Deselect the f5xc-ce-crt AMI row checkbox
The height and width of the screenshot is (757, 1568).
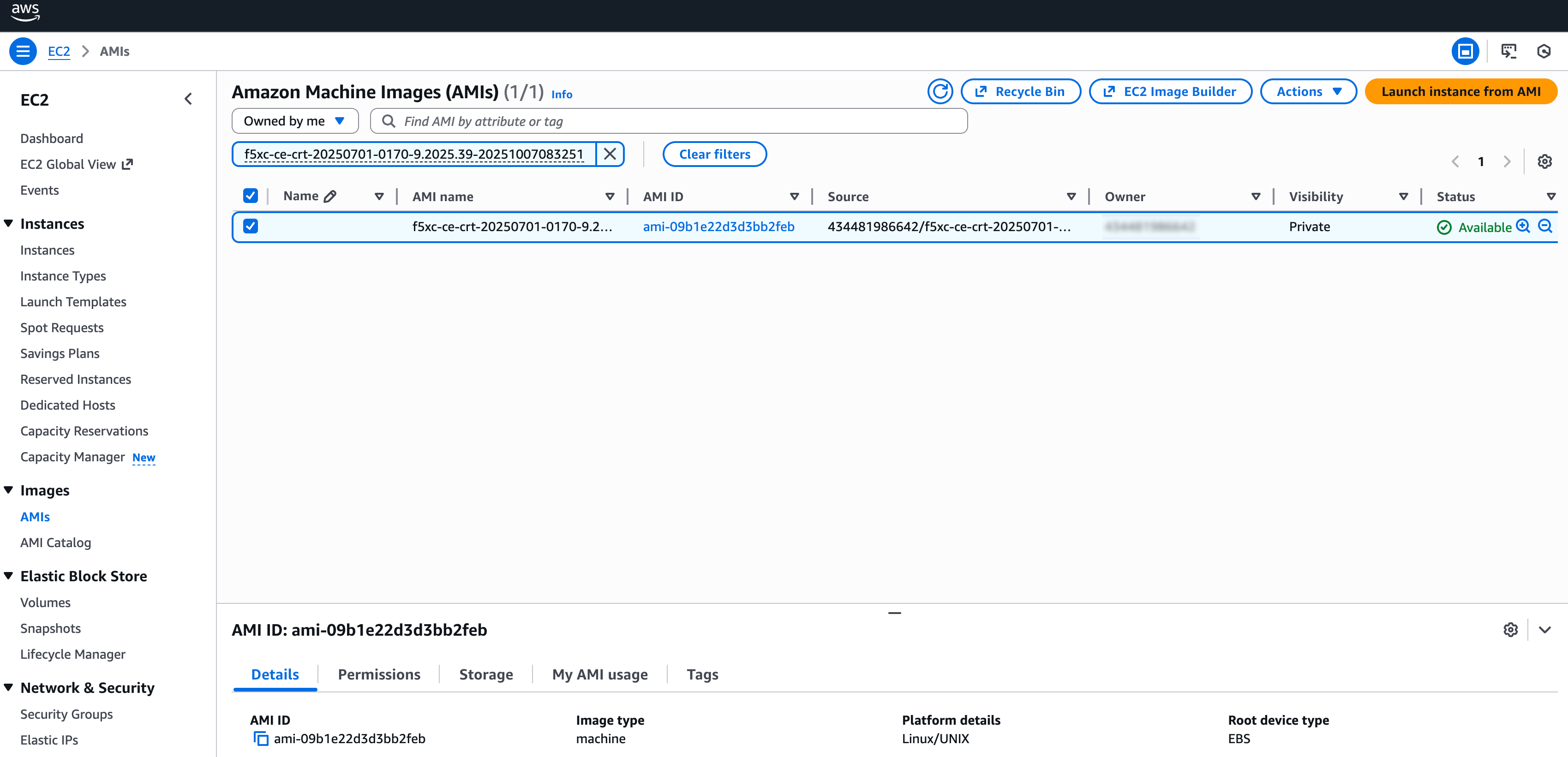point(251,226)
